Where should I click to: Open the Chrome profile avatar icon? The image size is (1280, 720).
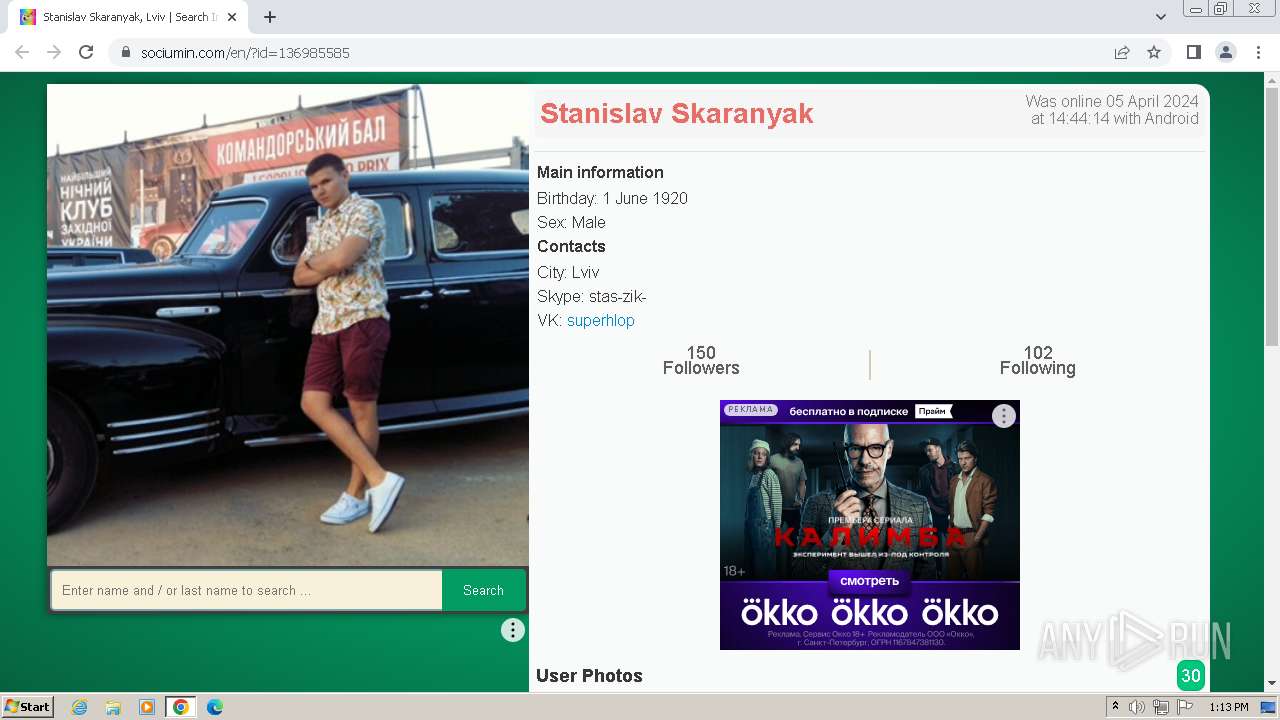1226,52
